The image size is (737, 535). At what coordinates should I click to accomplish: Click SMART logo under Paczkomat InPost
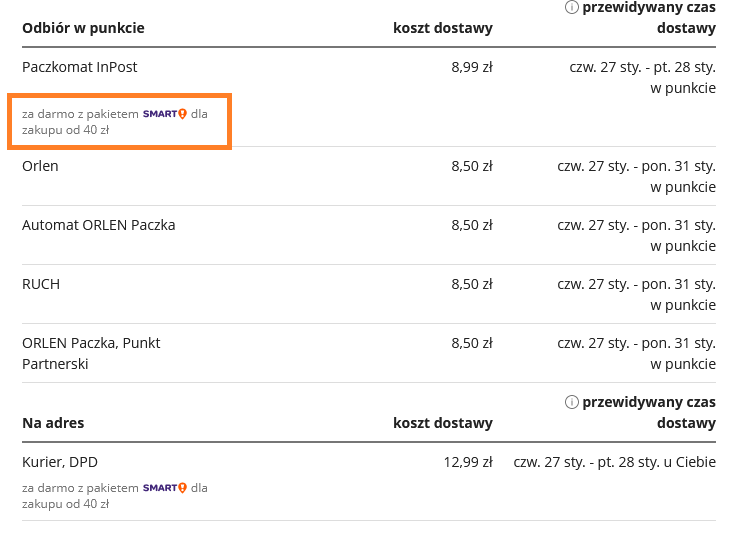coord(165,114)
